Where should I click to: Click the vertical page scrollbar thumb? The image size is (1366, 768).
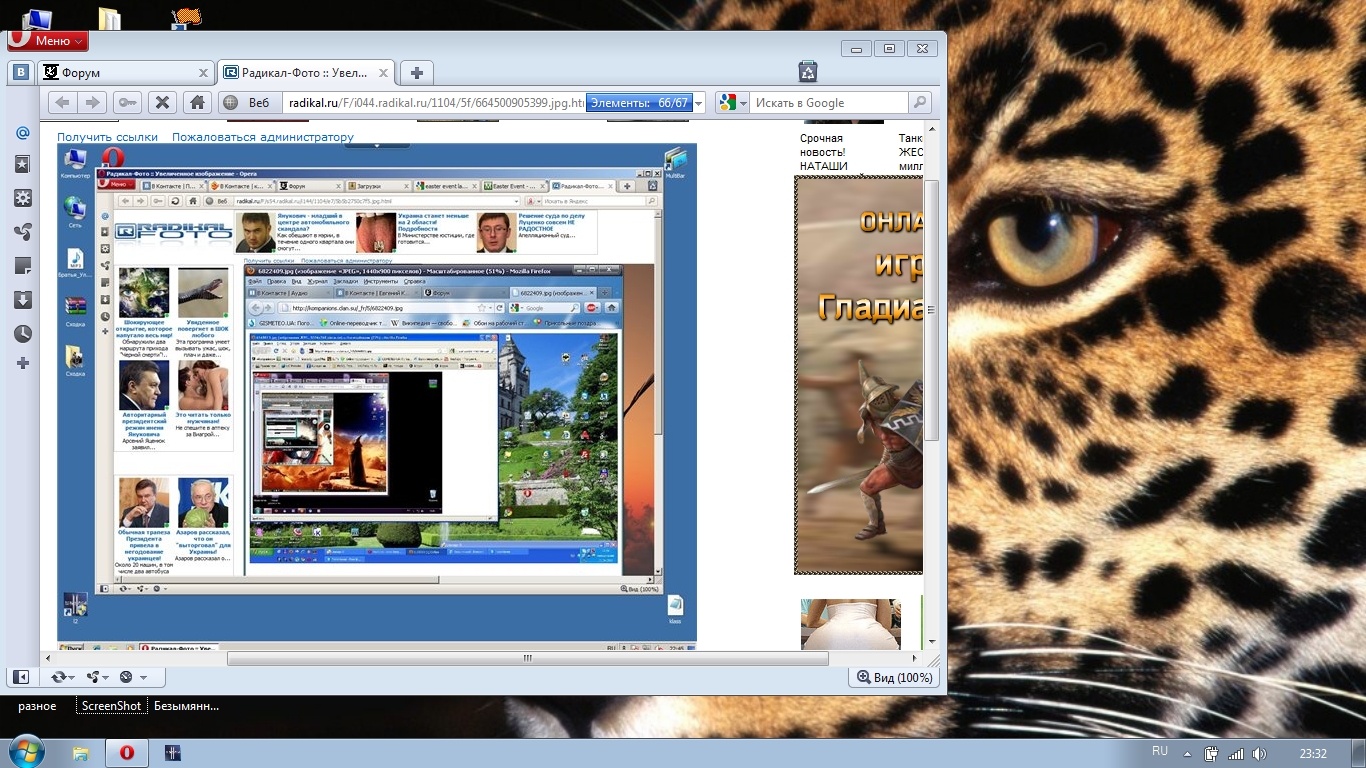(x=932, y=311)
